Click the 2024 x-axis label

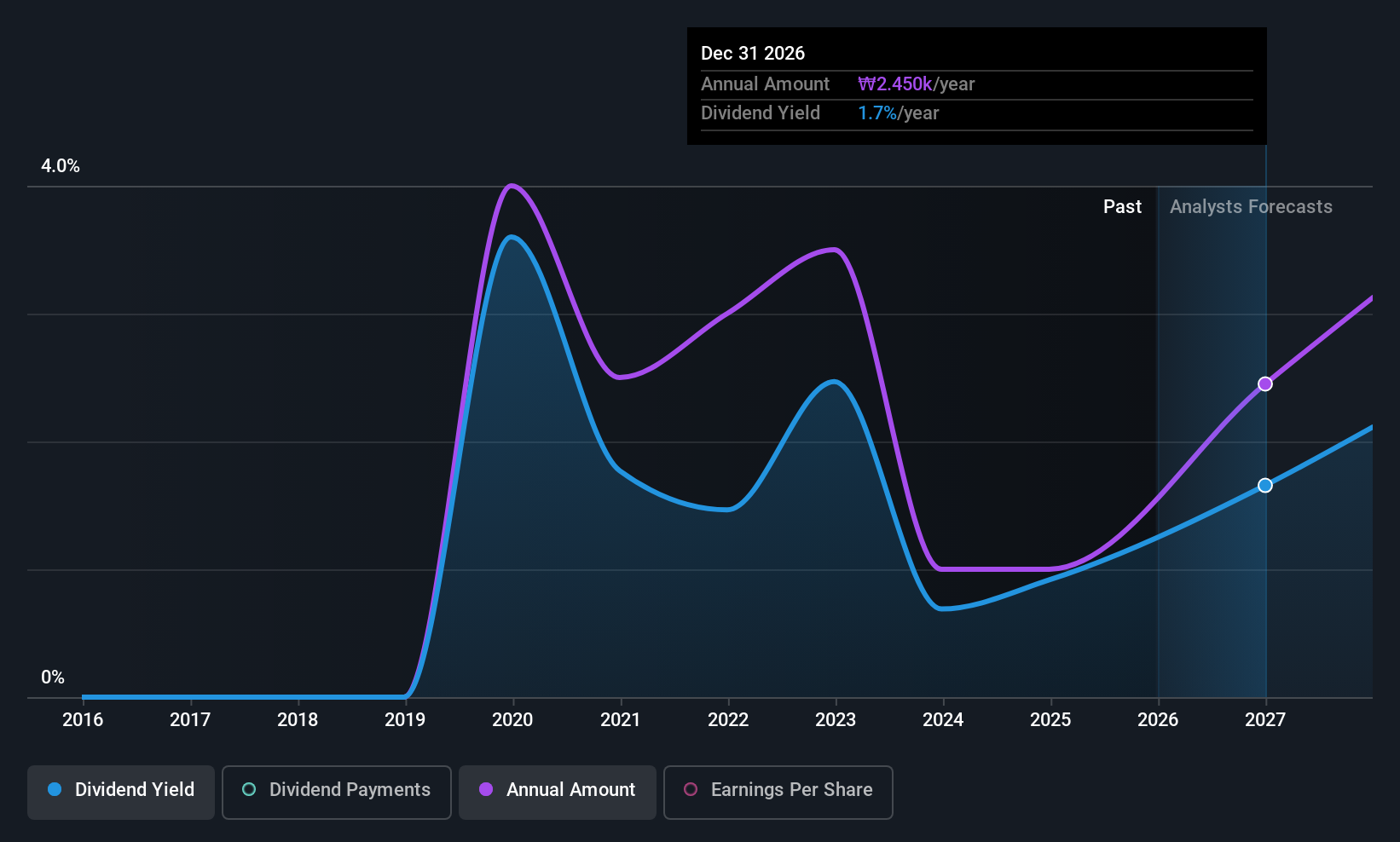[943, 720]
